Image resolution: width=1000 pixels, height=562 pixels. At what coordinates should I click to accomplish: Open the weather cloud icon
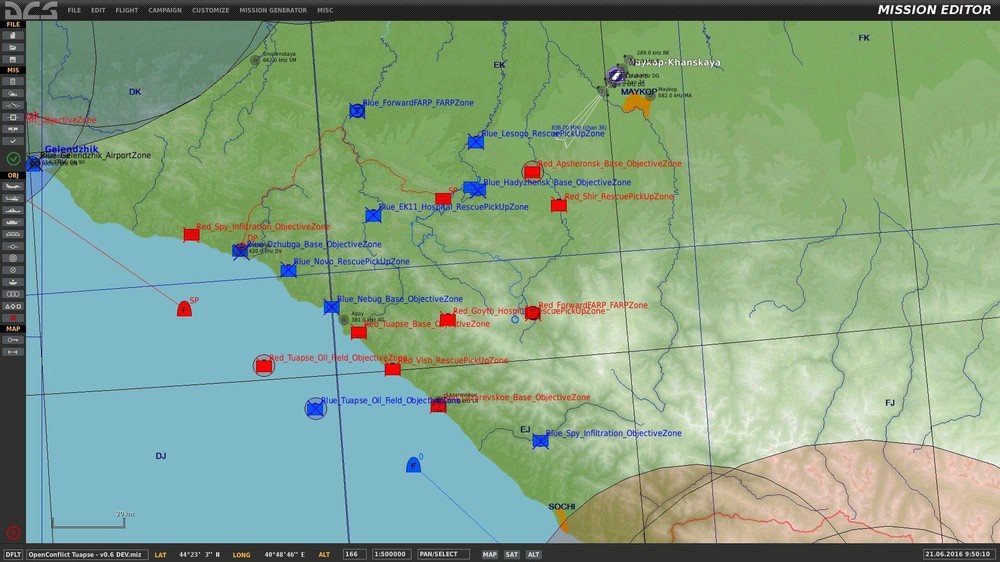[x=13, y=94]
